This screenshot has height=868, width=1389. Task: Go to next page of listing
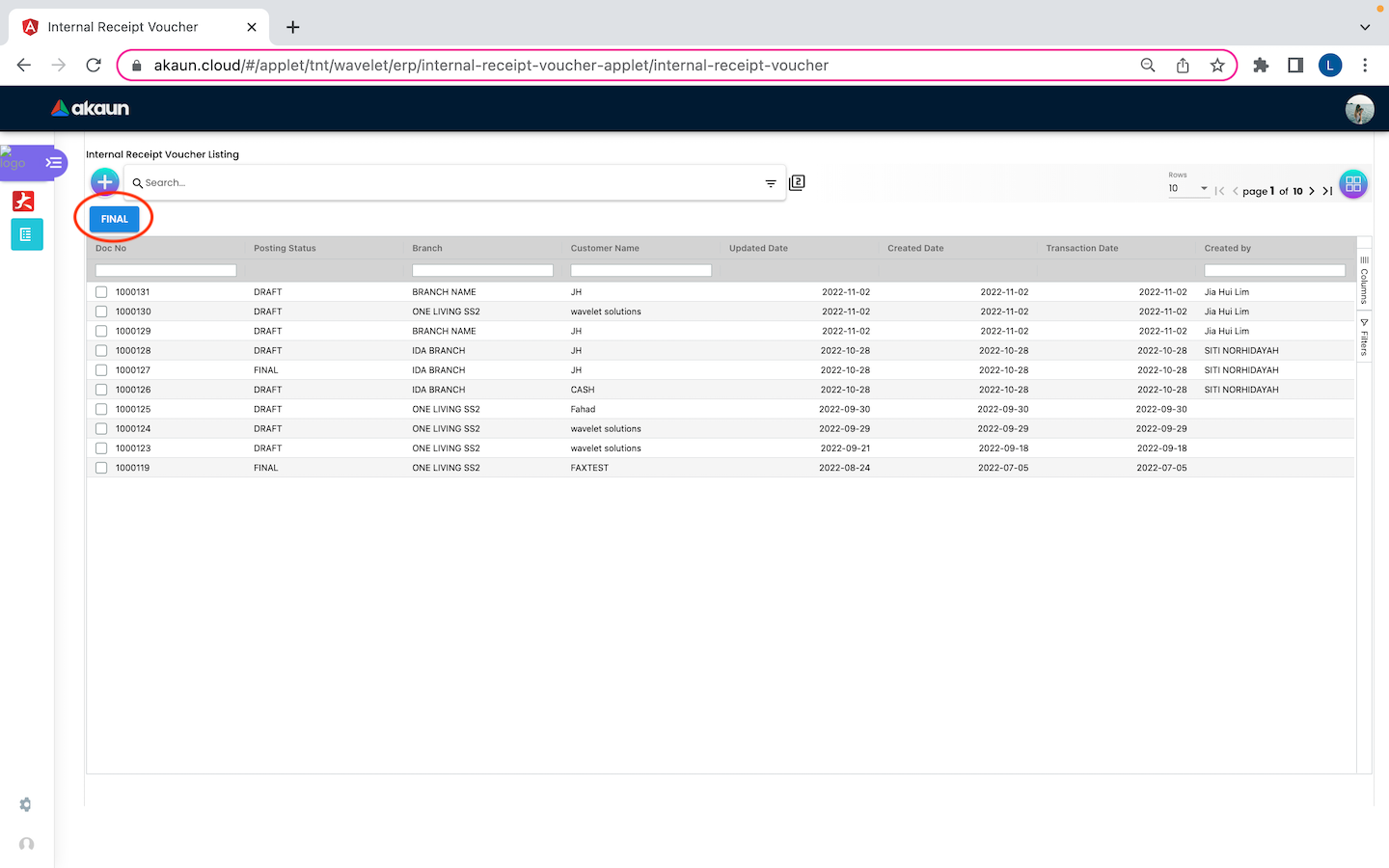[1312, 191]
